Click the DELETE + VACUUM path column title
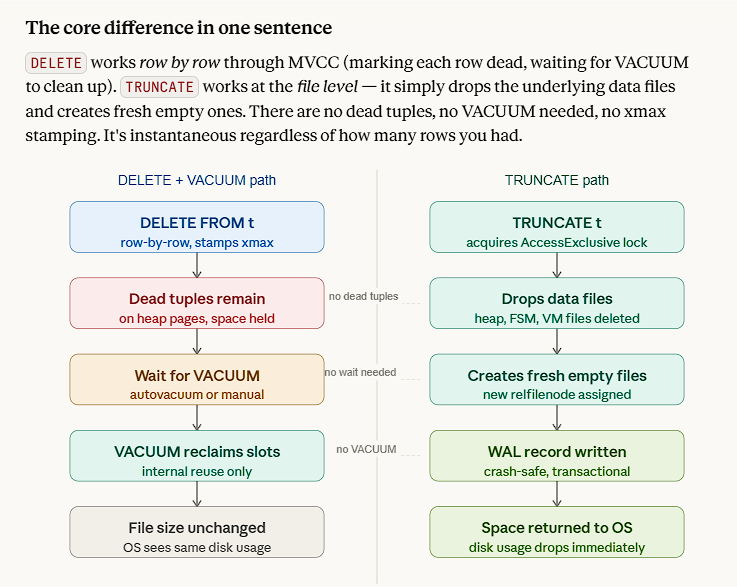737x587 pixels. coord(197,181)
